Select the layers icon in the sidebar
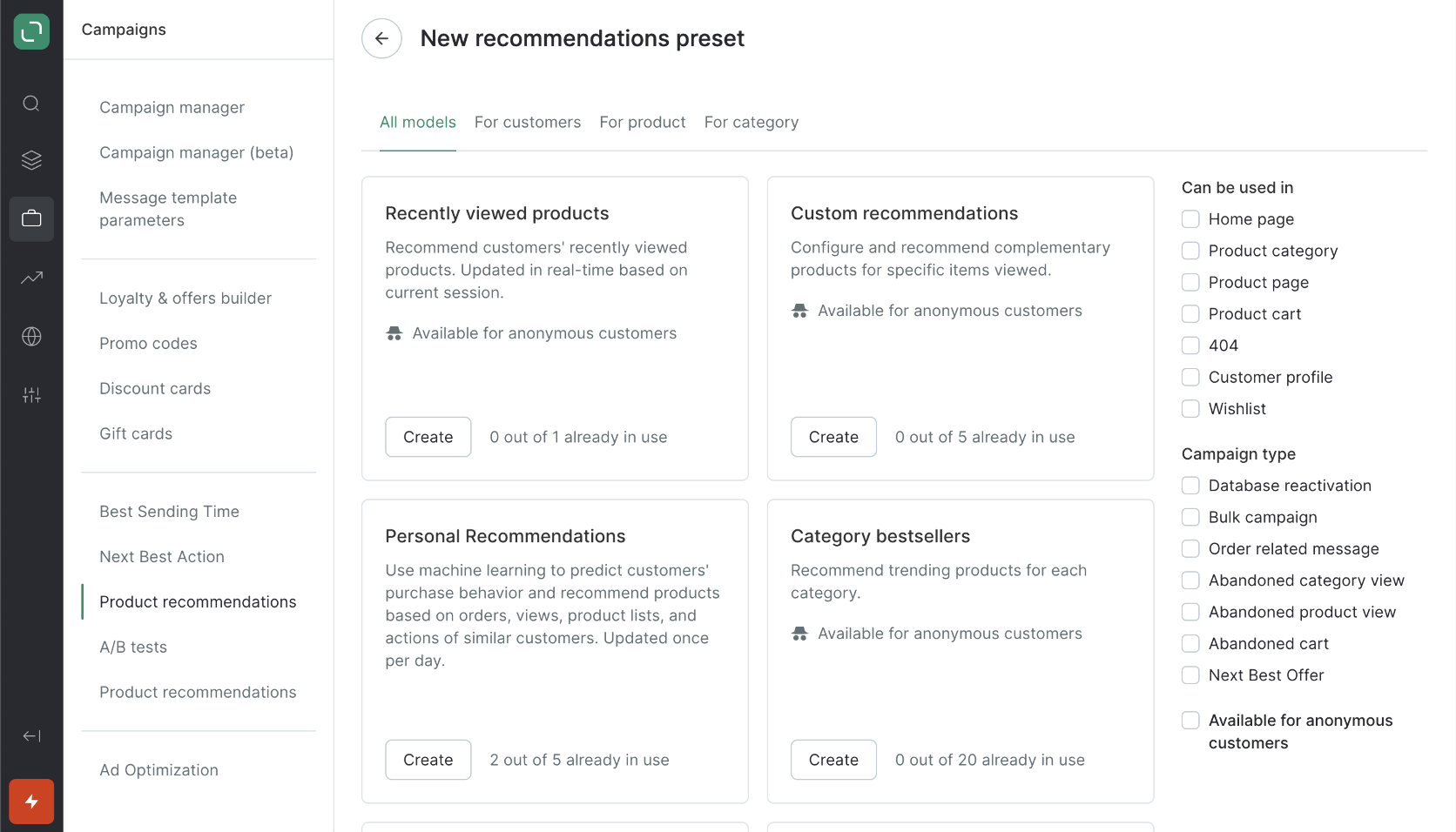 click(31, 160)
